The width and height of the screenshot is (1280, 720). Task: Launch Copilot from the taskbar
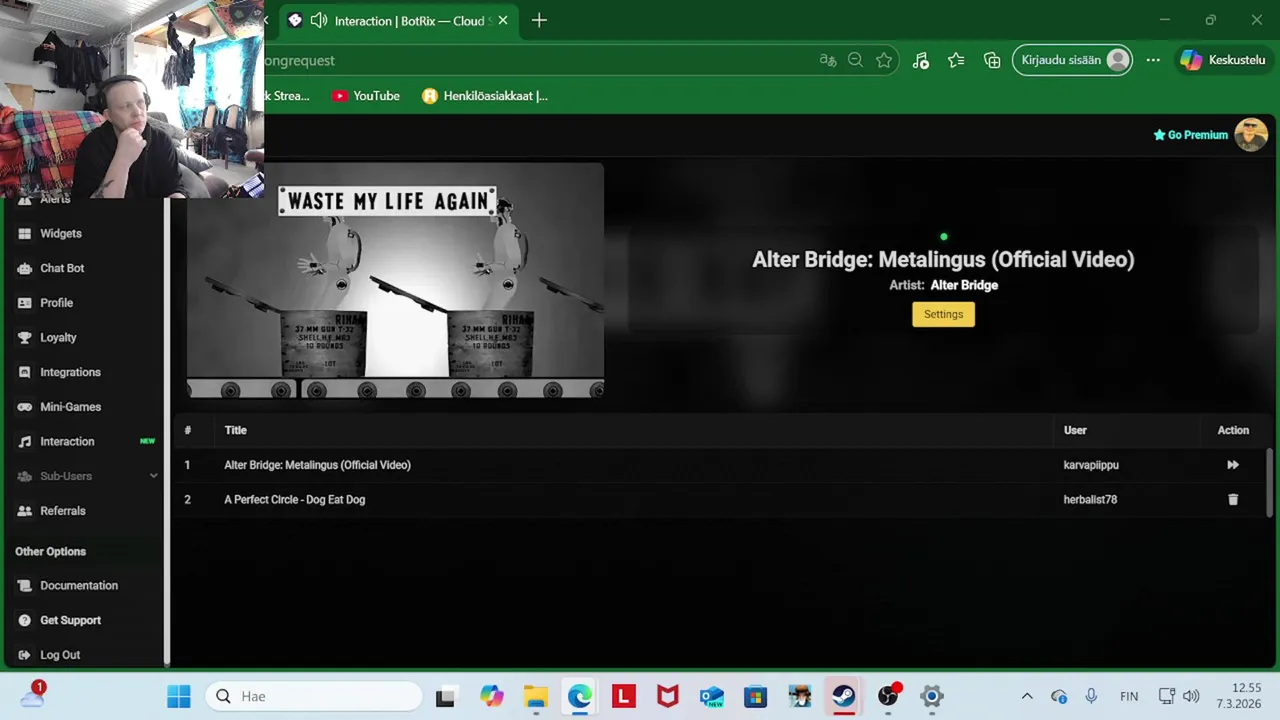[491, 696]
